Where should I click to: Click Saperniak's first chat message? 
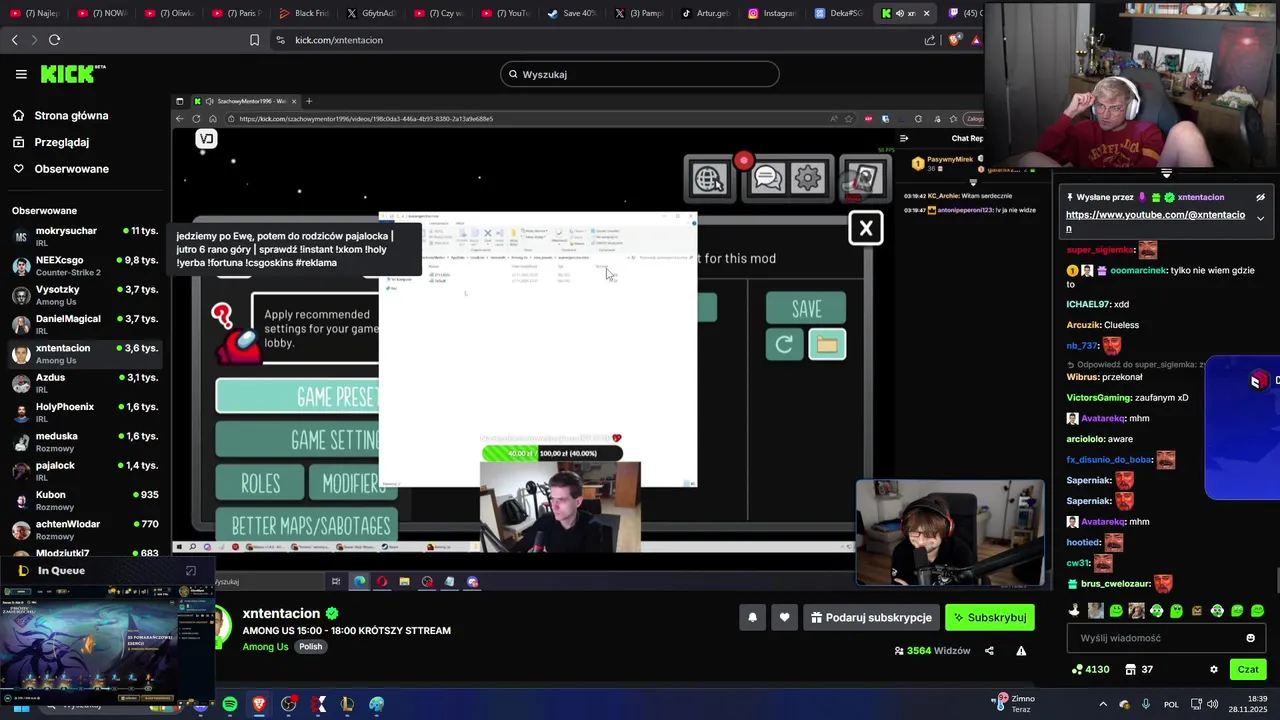coord(1100,480)
